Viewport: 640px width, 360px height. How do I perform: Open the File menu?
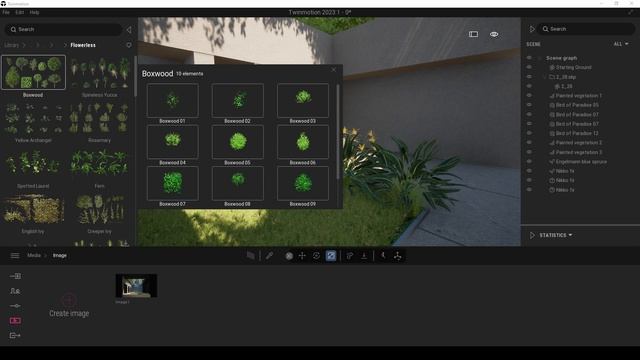[x=6, y=12]
